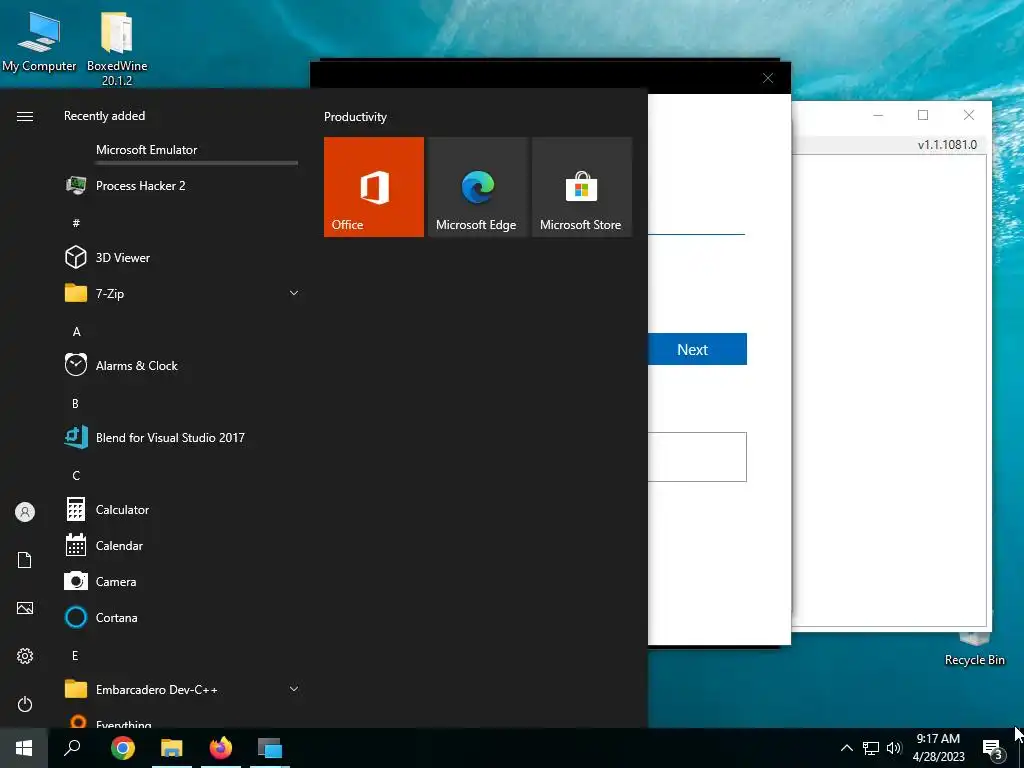The width and height of the screenshot is (1024, 768).
Task: Click the volume speaker tray icon
Action: point(894,748)
